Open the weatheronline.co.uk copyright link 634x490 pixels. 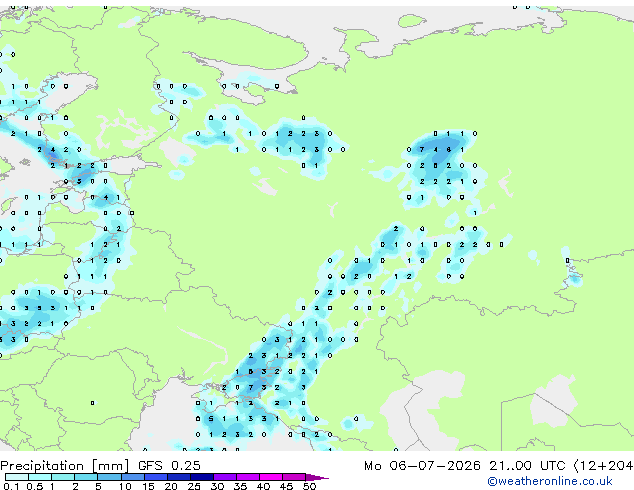coord(550,481)
